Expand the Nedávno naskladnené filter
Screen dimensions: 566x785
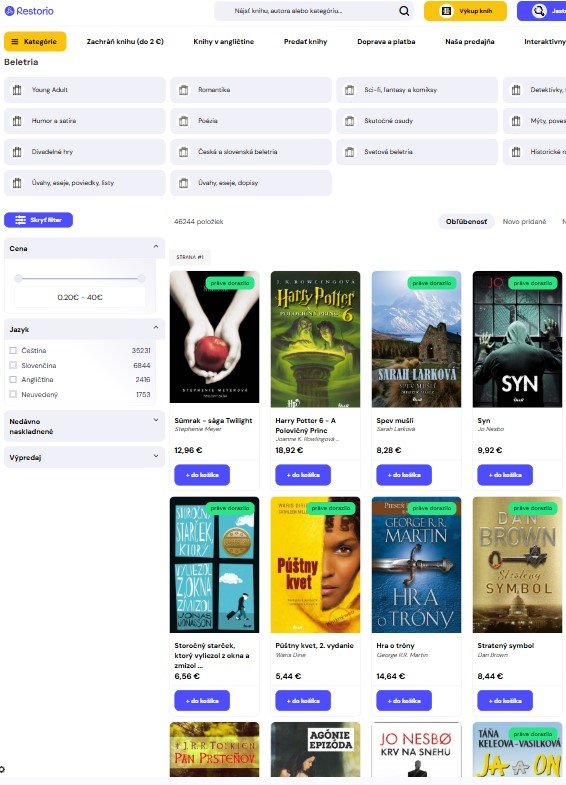156,420
